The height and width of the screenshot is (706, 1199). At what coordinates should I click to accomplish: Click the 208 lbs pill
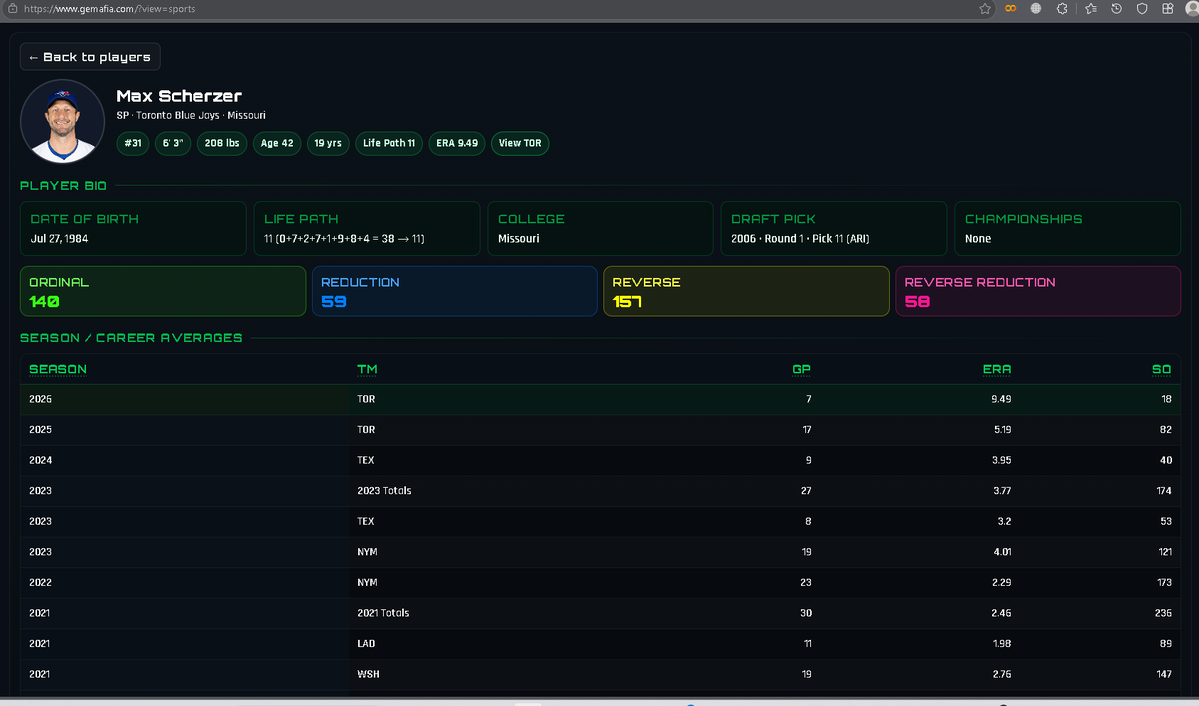222,143
